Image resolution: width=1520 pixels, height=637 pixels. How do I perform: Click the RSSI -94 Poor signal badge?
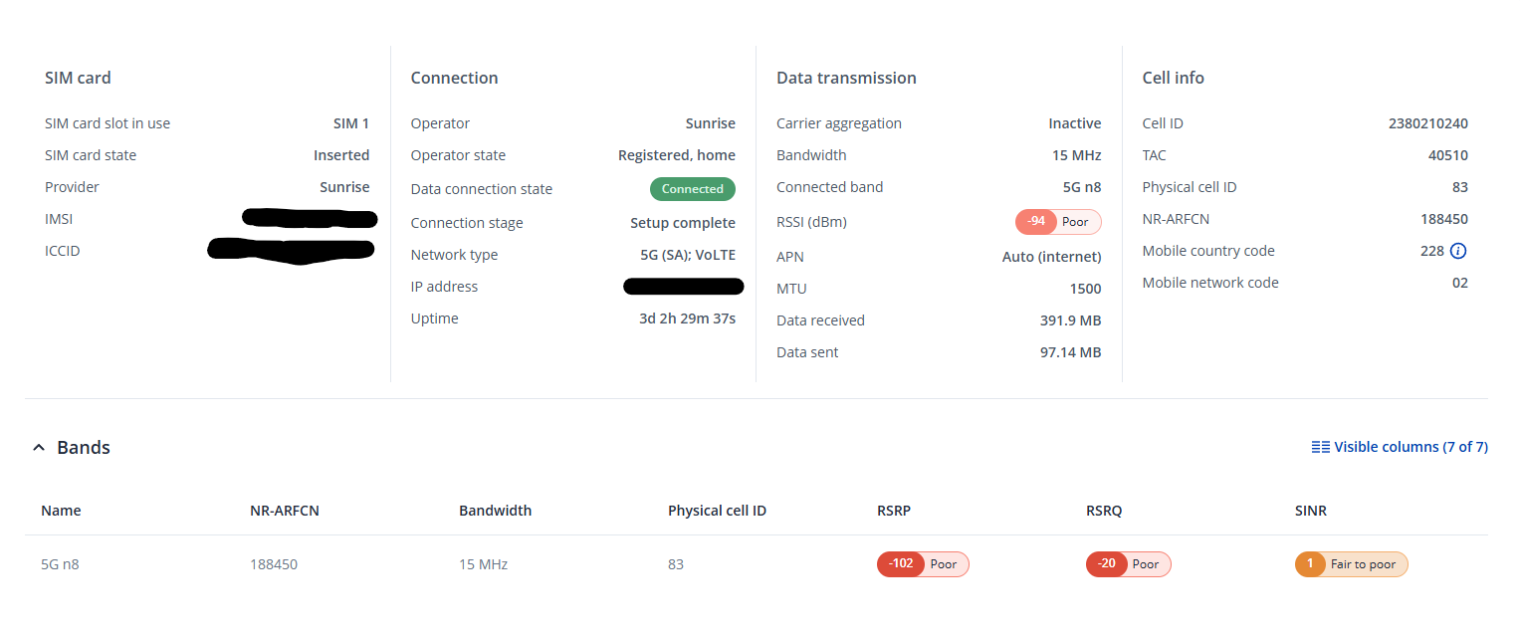tap(1058, 222)
